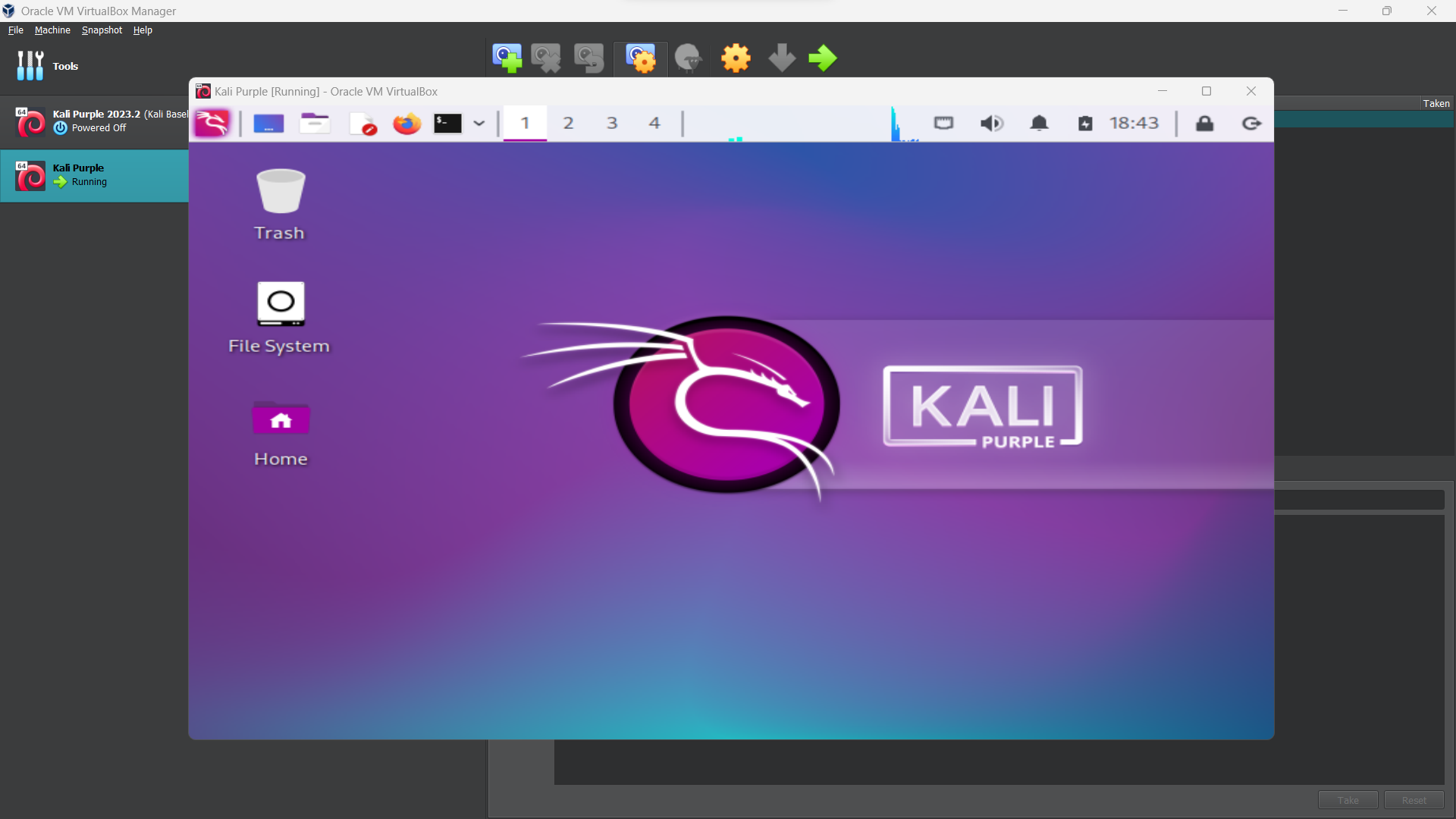Image resolution: width=1456 pixels, height=819 pixels.
Task: Open the Kali applications menu dragon icon
Action: pos(212,123)
